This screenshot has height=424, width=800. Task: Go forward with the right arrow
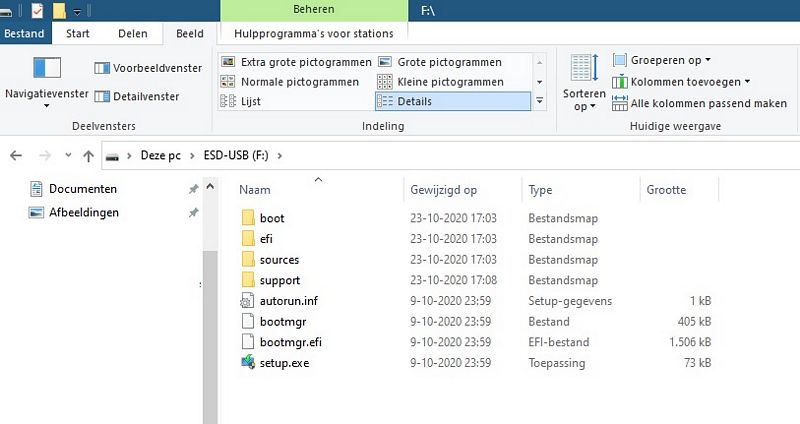[x=45, y=156]
